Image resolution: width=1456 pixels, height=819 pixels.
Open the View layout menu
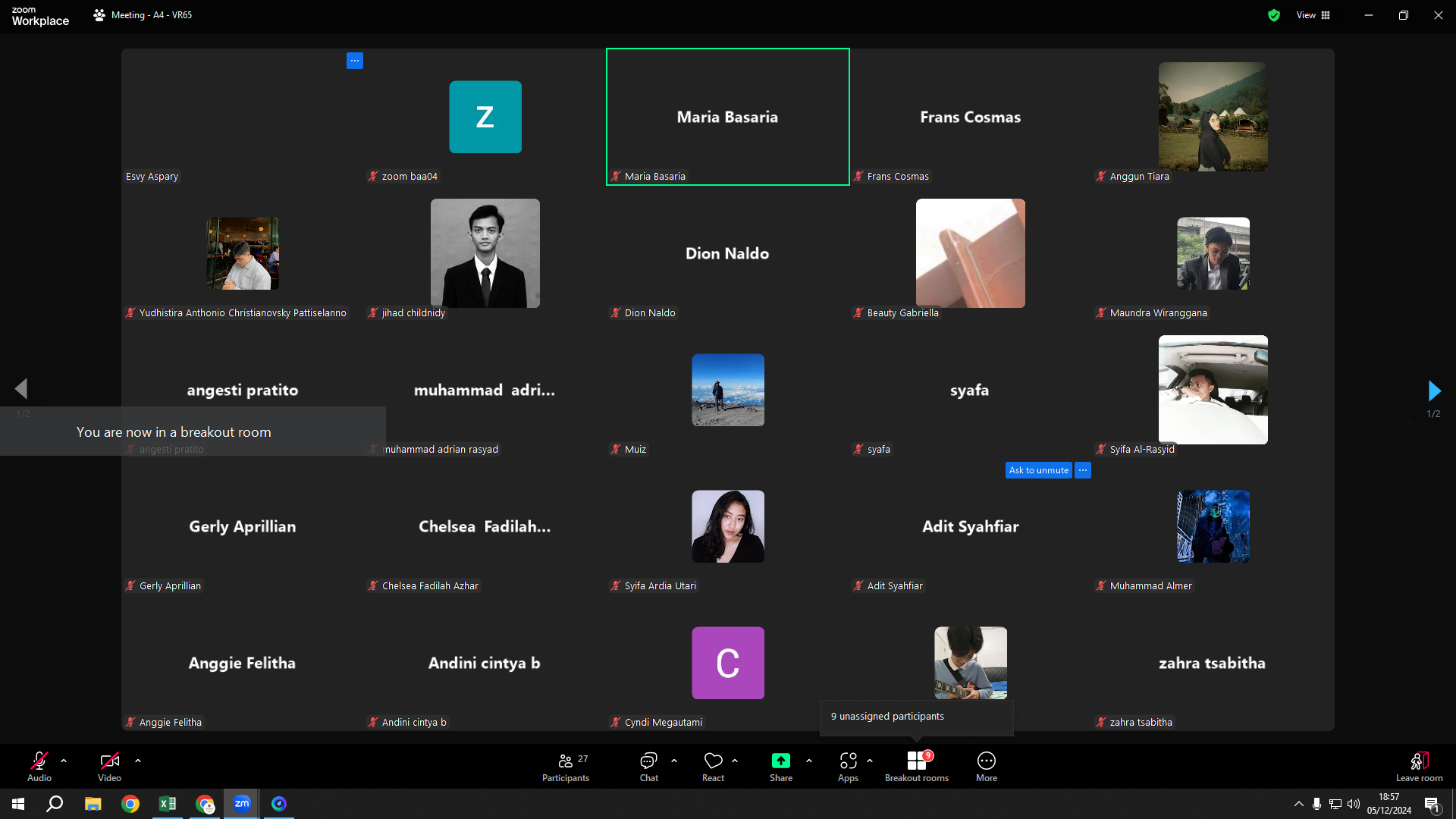pyautogui.click(x=1313, y=15)
